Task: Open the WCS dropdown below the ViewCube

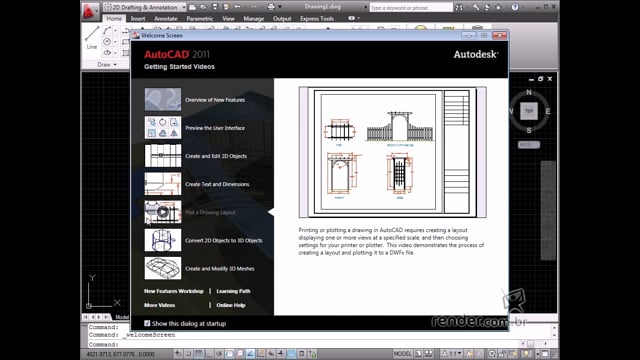Action: pyautogui.click(x=529, y=145)
